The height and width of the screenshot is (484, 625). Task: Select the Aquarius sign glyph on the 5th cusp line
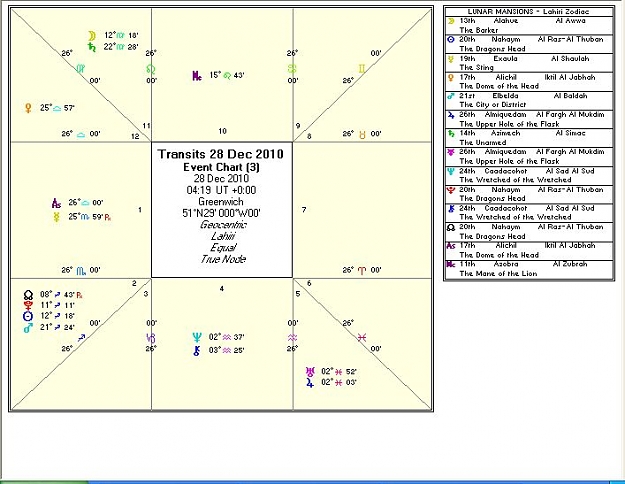[x=292, y=338]
